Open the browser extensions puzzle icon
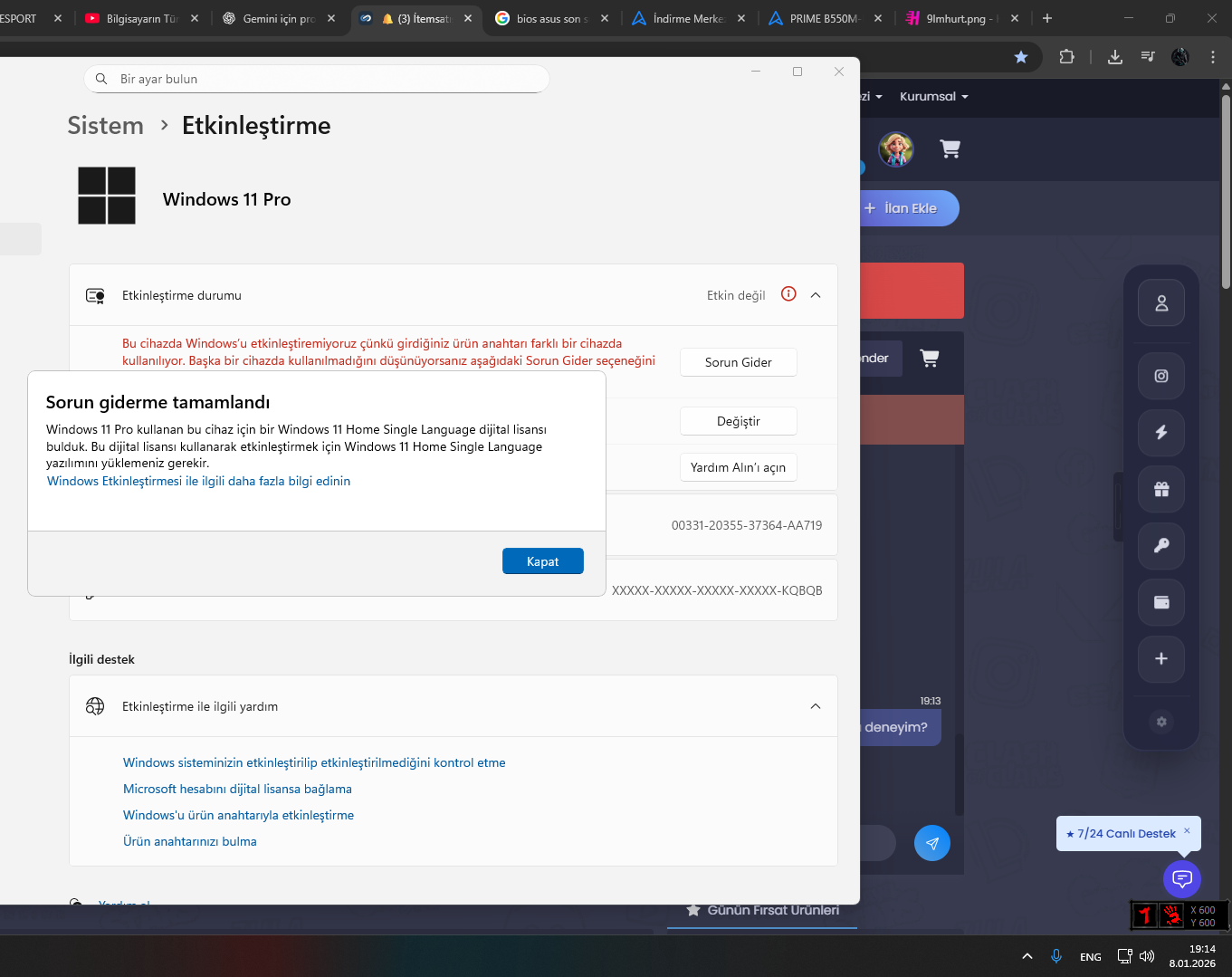The height and width of the screenshot is (977, 1232). coord(1067,57)
